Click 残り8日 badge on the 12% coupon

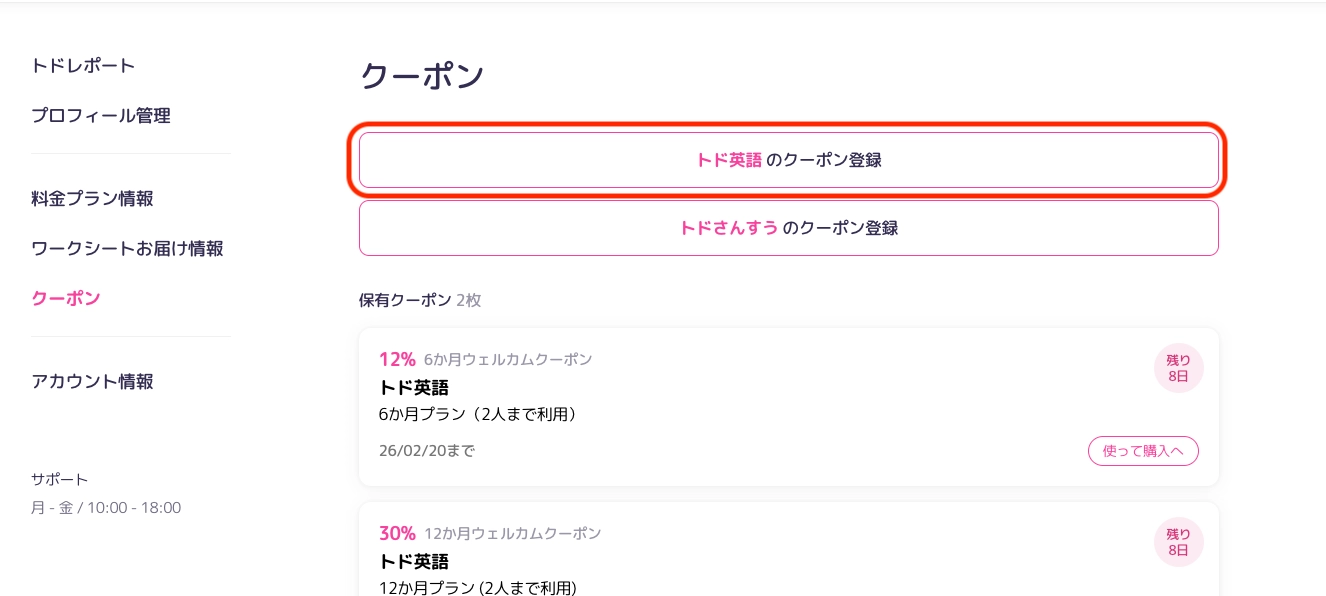coord(1178,368)
